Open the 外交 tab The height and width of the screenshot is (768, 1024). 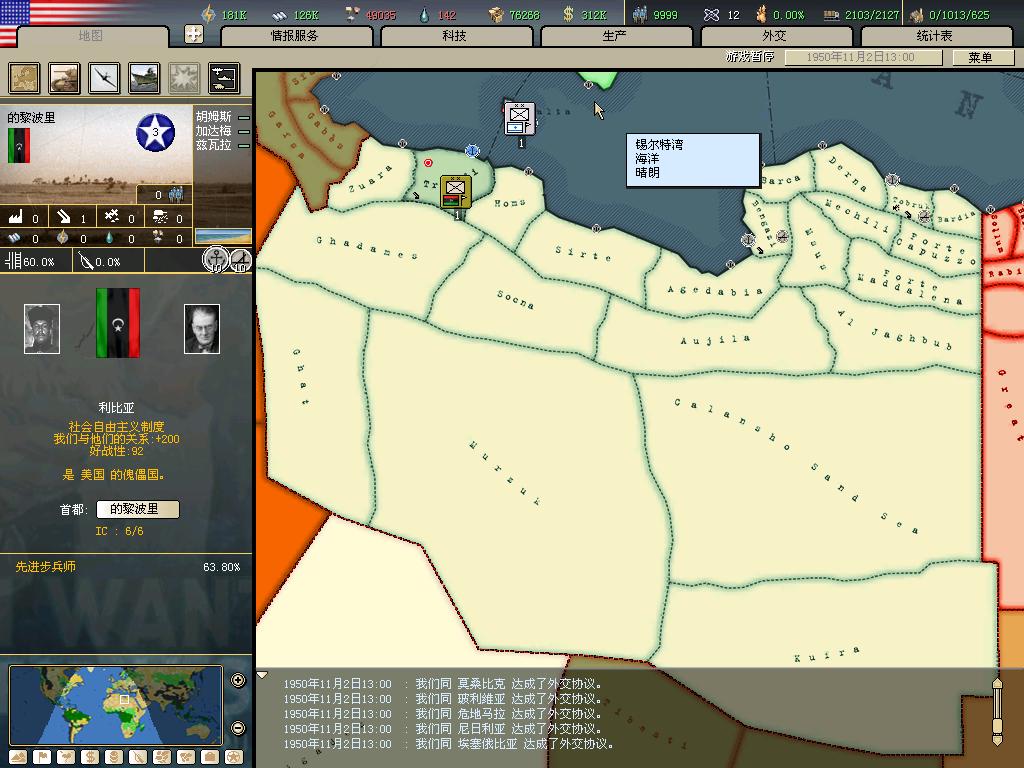[775, 36]
